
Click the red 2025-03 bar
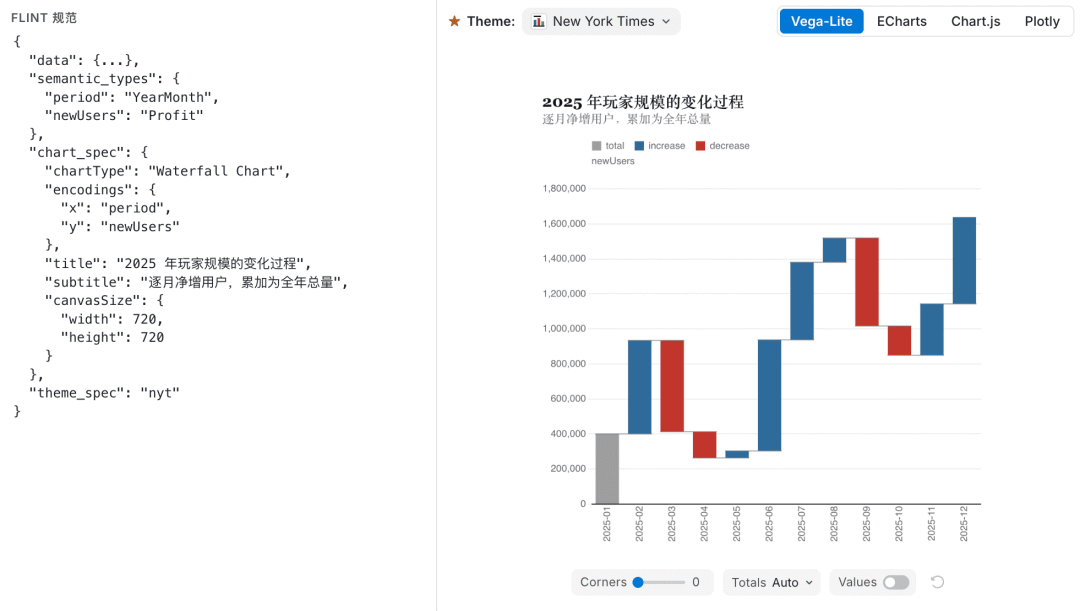click(672, 386)
